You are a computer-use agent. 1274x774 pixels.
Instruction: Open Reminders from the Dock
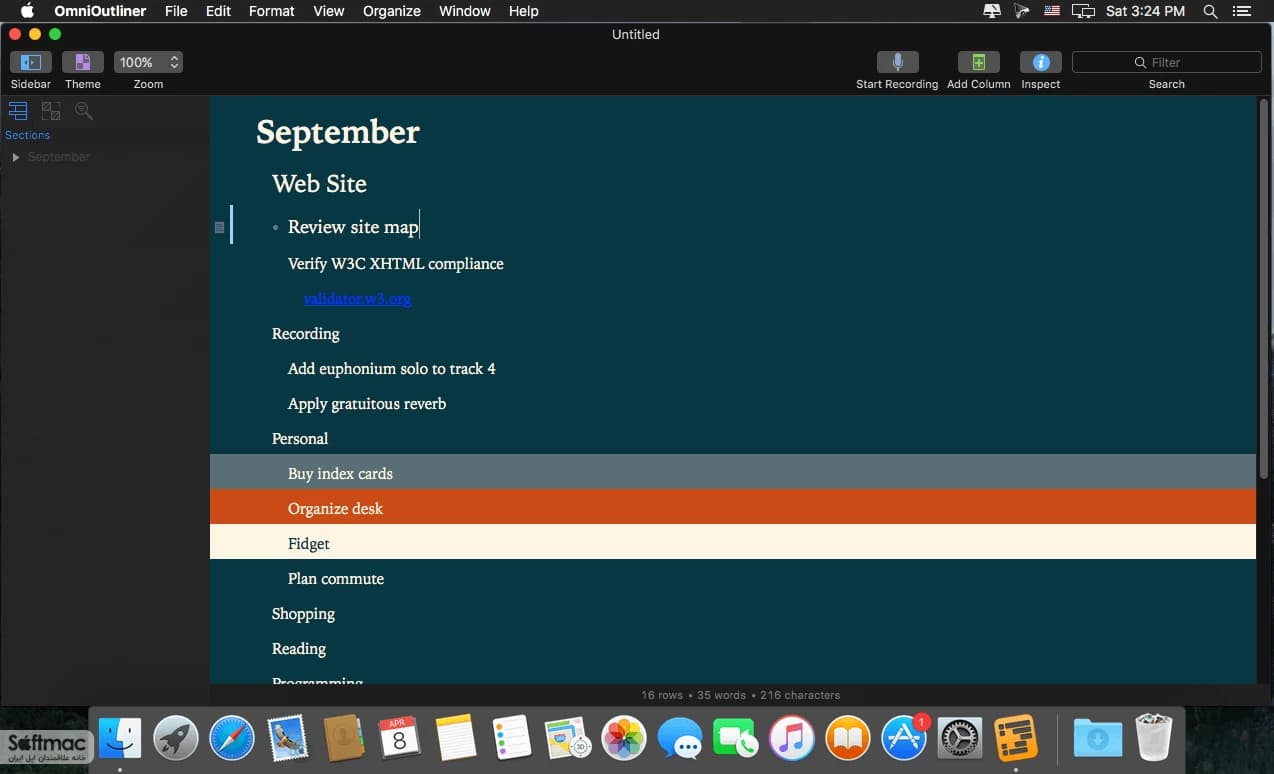(x=512, y=739)
